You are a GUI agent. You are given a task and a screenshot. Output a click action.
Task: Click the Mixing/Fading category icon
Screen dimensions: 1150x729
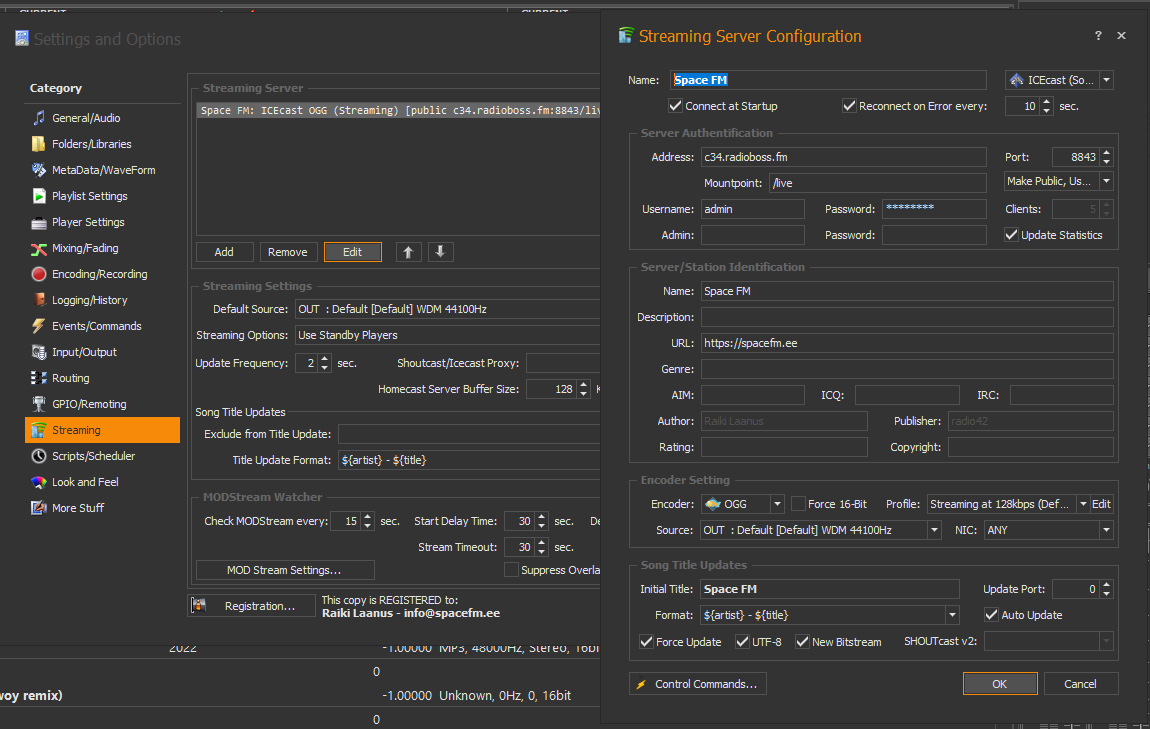[x=39, y=248]
